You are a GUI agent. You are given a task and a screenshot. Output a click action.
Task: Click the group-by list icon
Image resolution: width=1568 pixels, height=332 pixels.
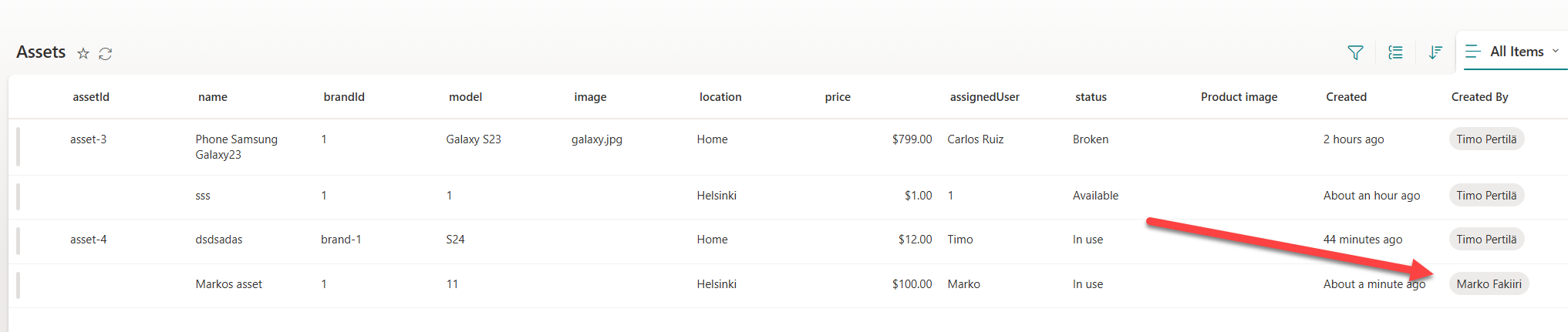[1395, 52]
